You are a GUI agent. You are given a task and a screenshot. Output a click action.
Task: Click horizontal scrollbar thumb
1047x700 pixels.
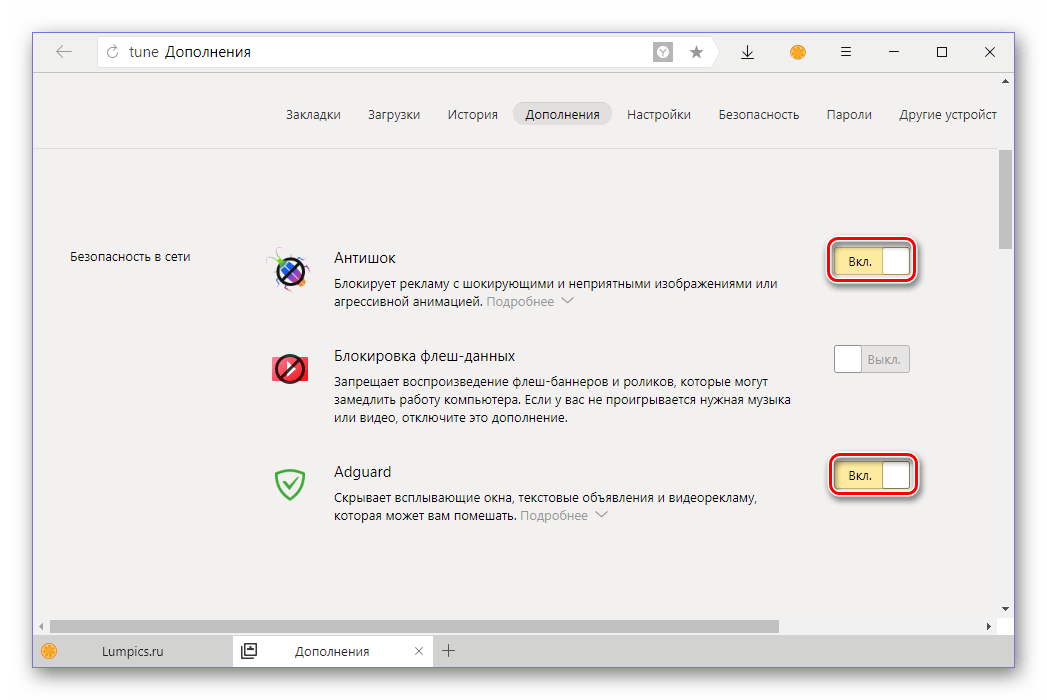414,626
